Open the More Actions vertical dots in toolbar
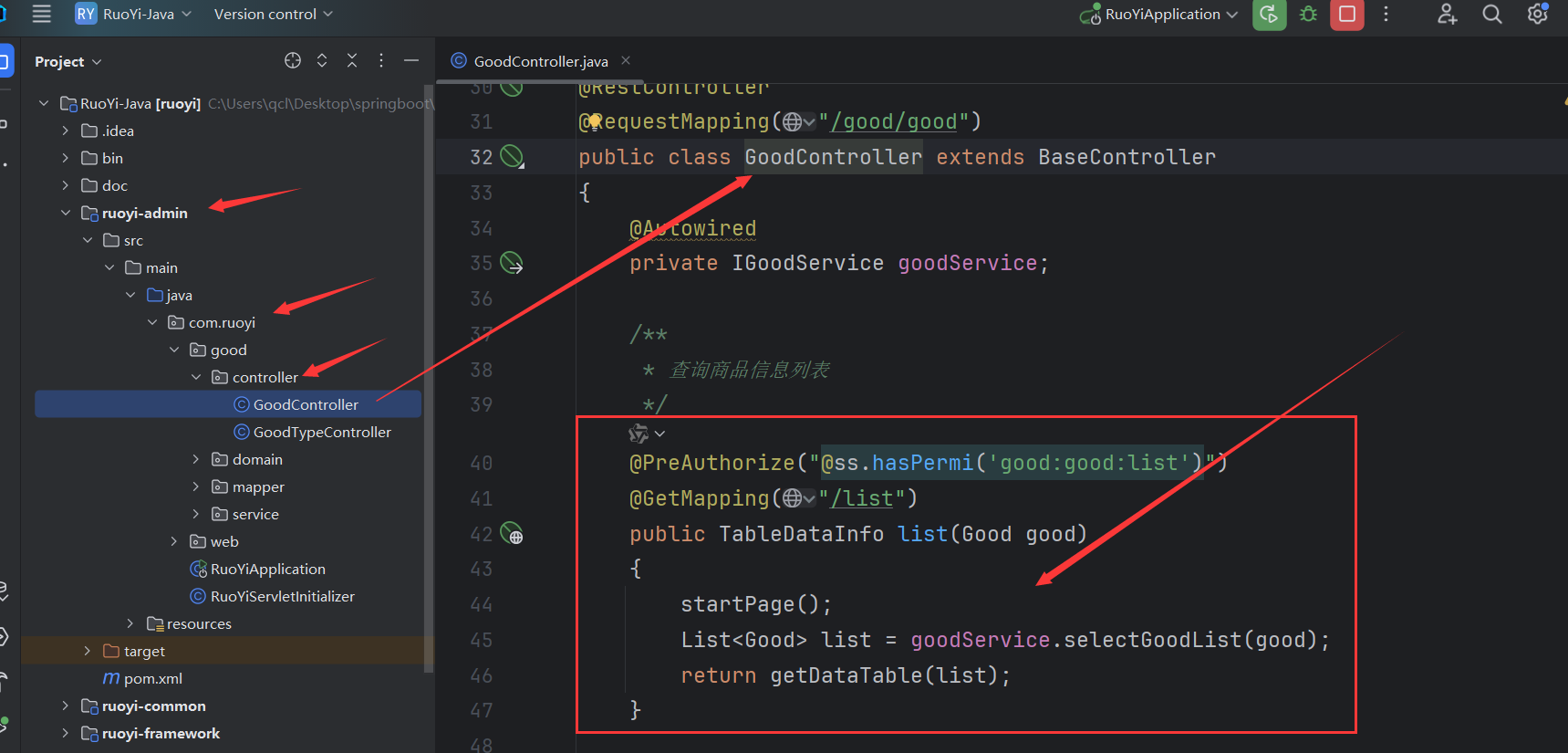 click(x=1386, y=14)
